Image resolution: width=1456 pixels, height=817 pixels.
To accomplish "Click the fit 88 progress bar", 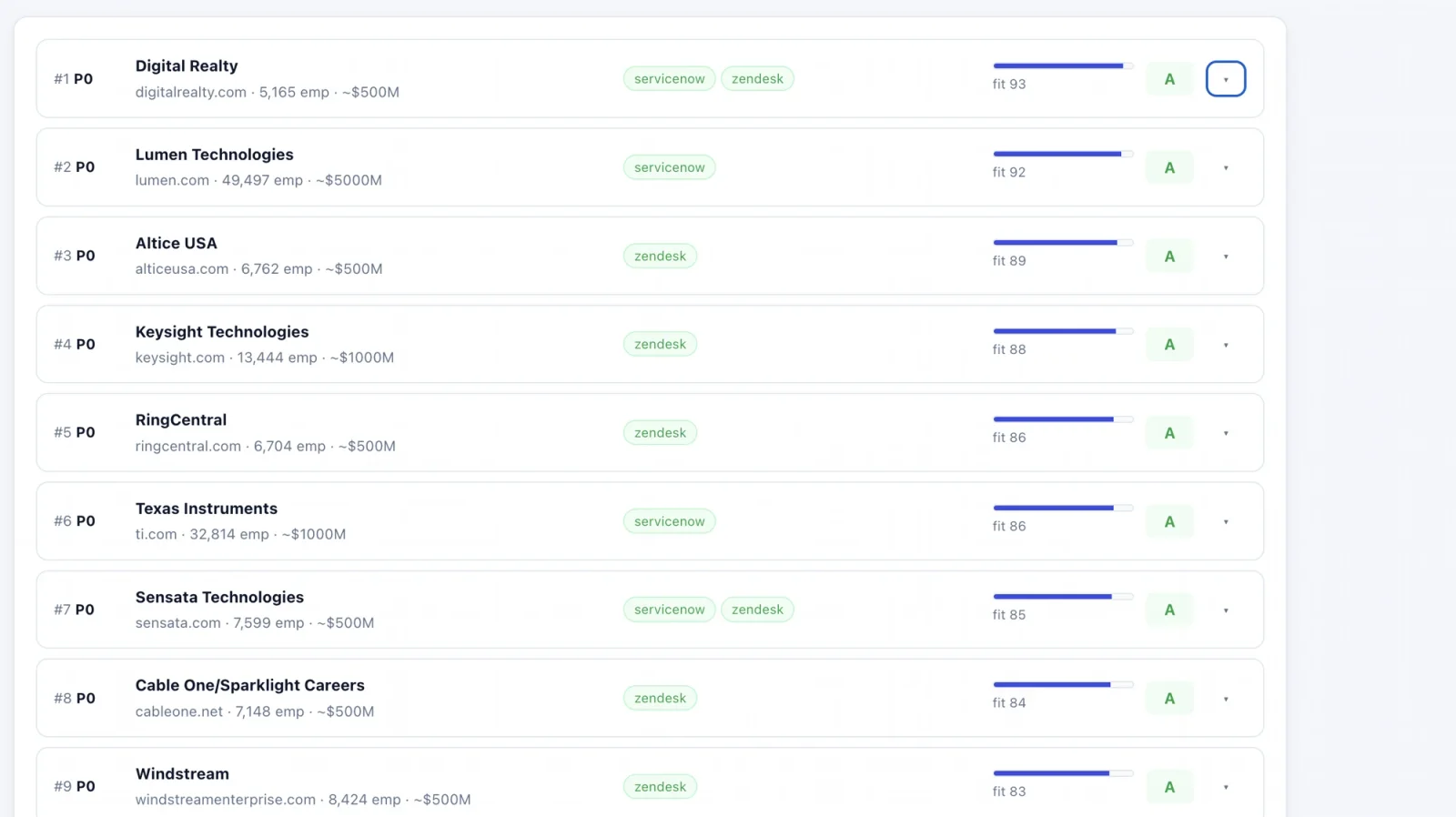I will click(x=1063, y=331).
